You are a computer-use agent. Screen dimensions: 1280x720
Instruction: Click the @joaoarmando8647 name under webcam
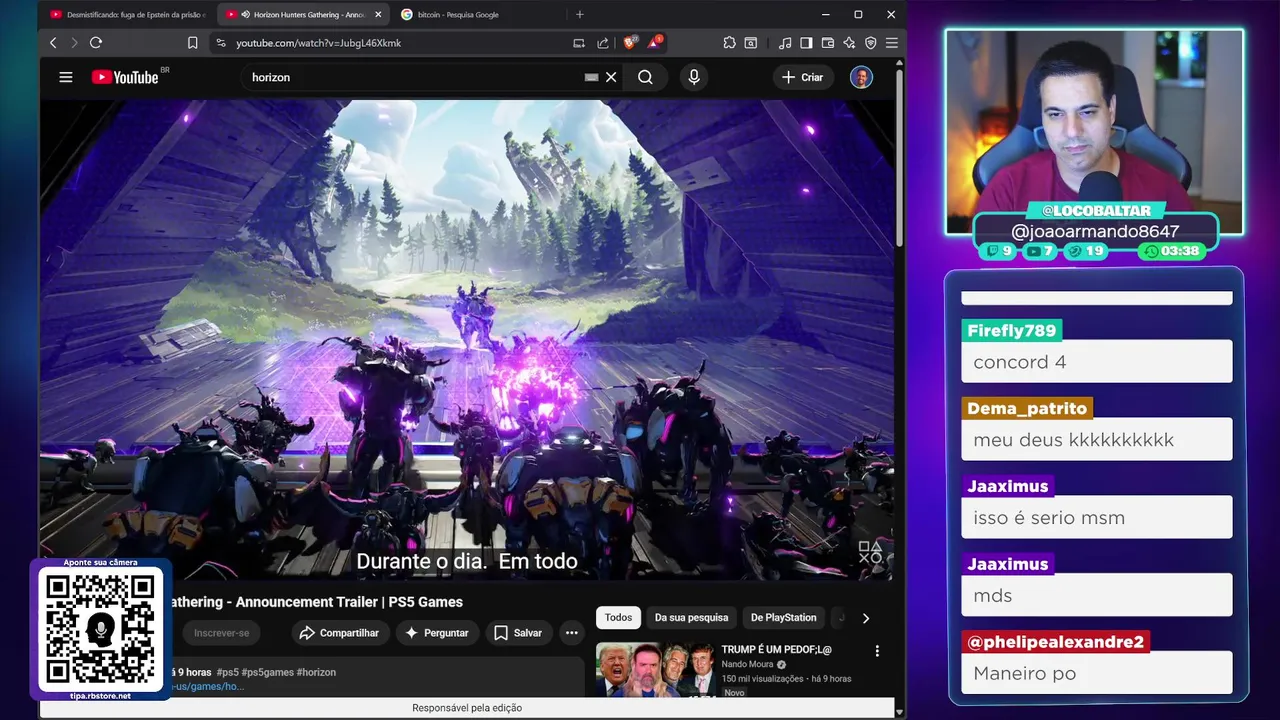point(1095,231)
